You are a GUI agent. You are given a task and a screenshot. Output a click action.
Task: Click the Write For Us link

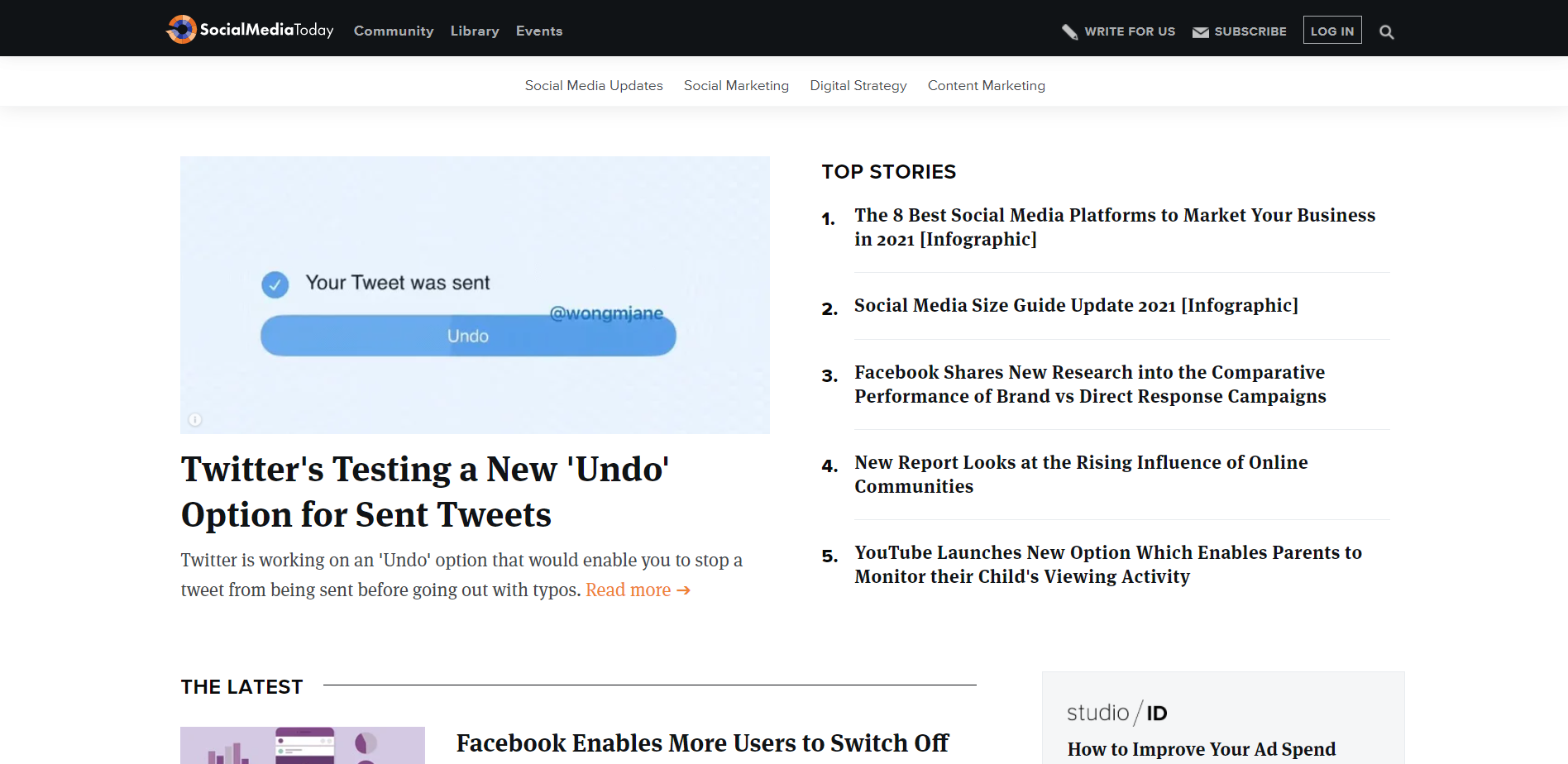click(x=1130, y=31)
